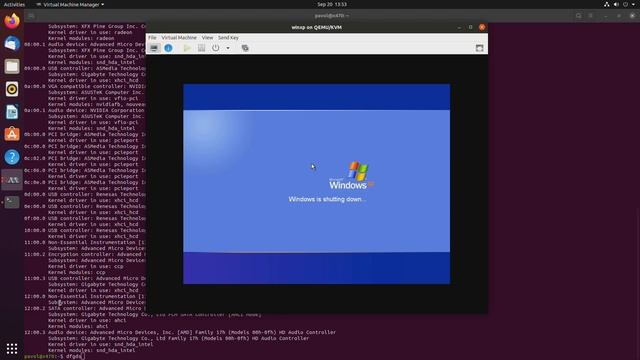Click Activities in the top bar
The height and width of the screenshot is (360, 640).
tap(14, 4)
